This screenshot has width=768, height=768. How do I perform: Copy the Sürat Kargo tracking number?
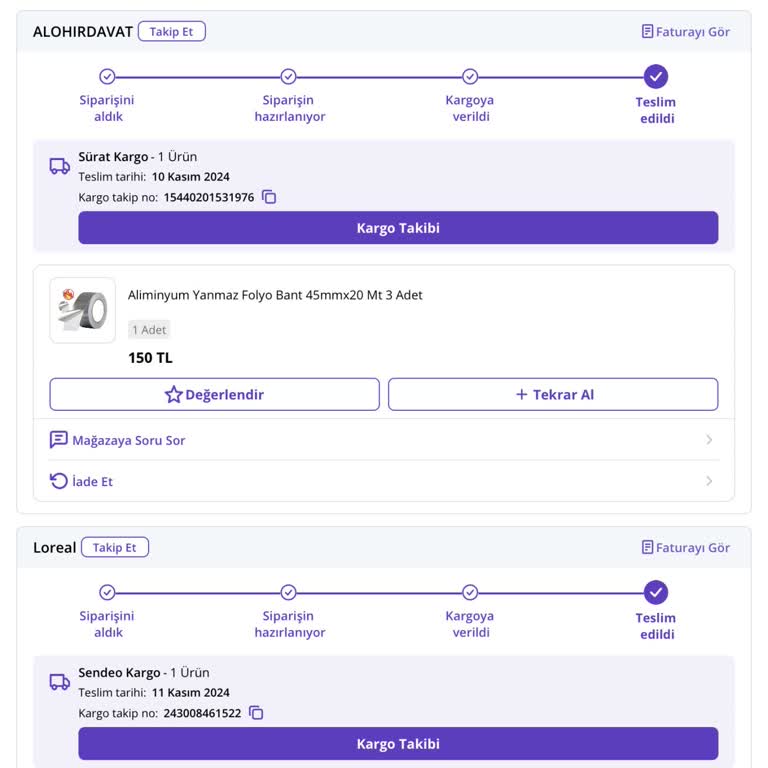point(269,197)
